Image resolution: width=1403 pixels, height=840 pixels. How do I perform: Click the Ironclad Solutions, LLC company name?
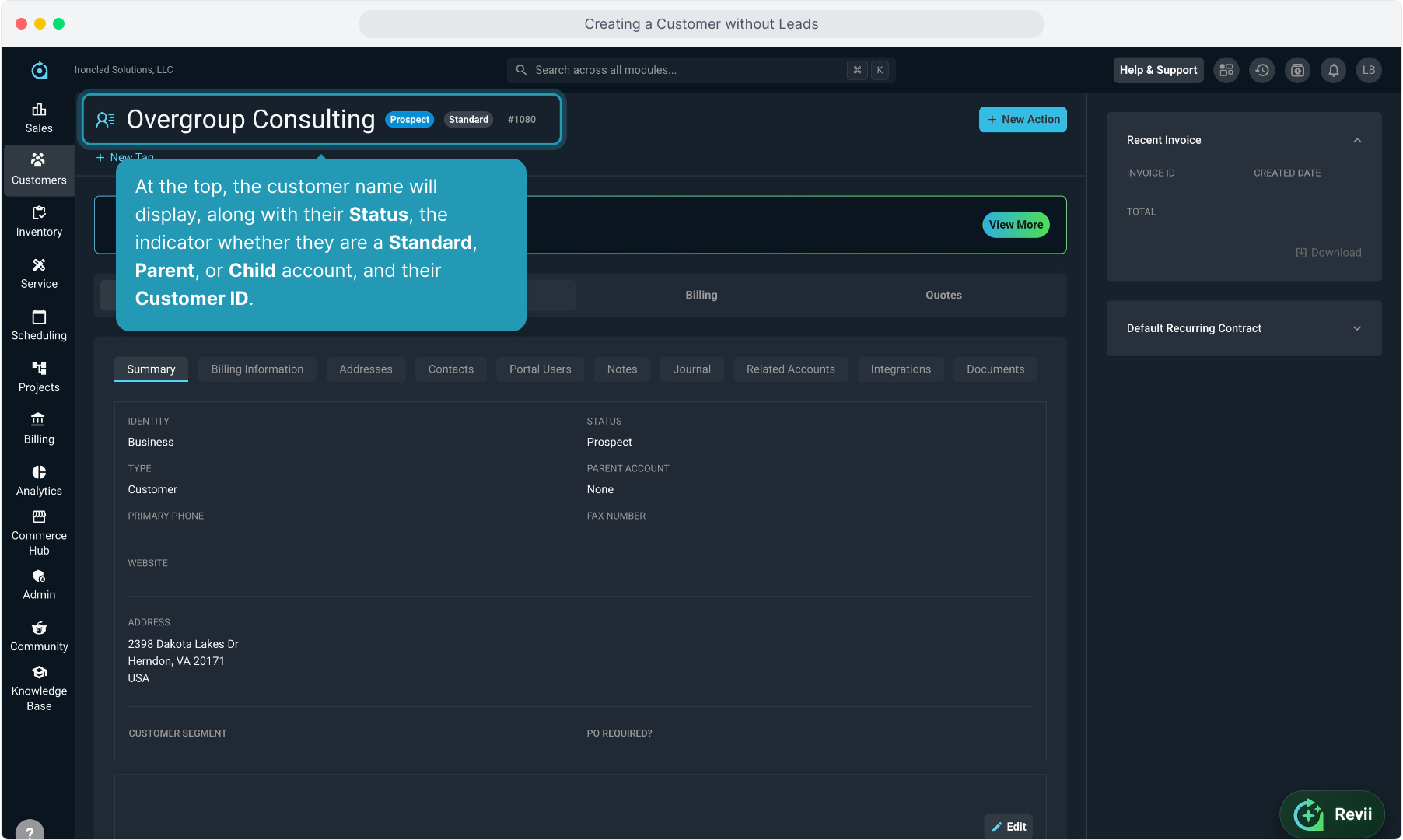pyautogui.click(x=124, y=70)
